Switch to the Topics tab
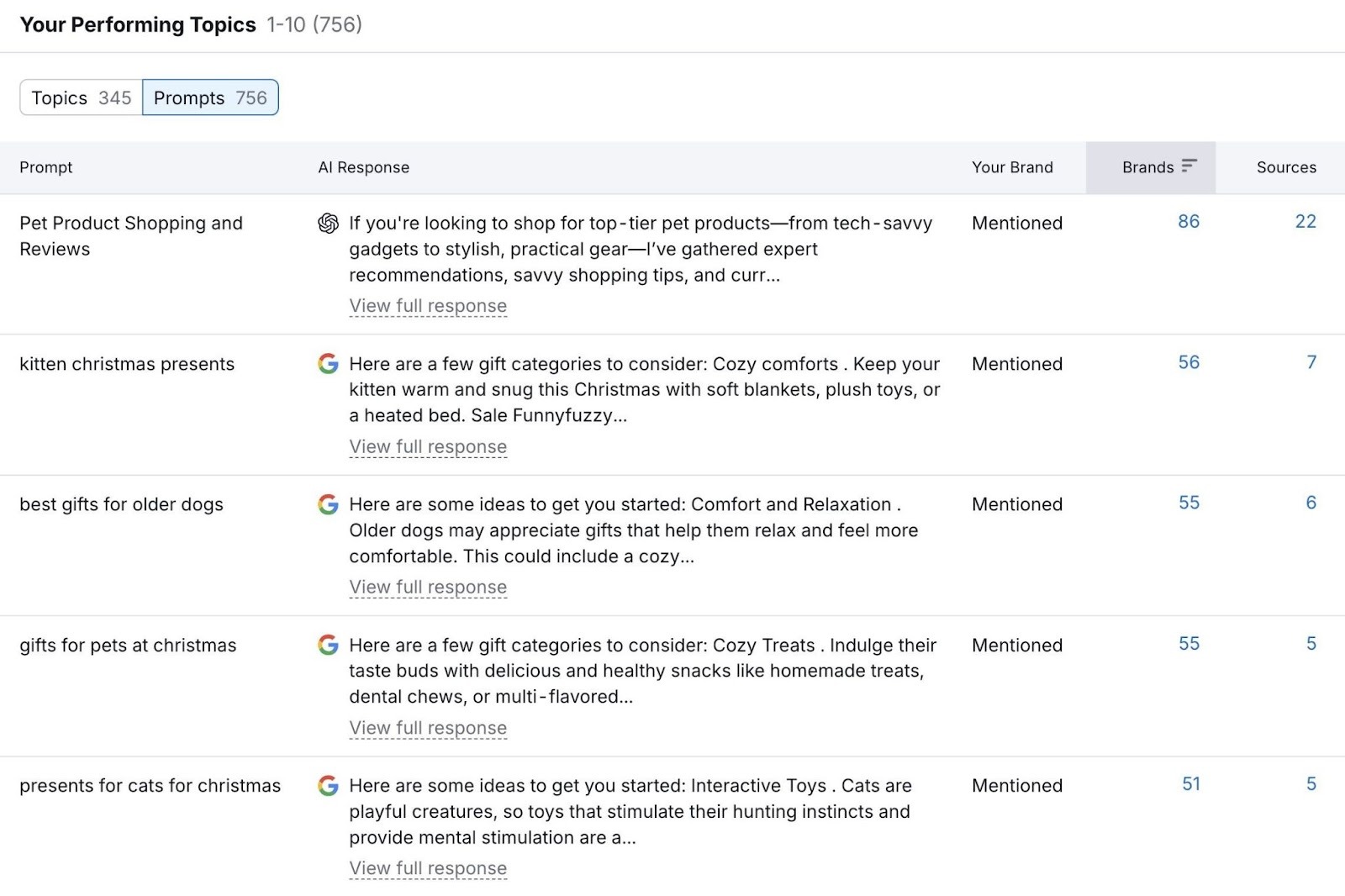The image size is (1345, 896). coord(80,98)
